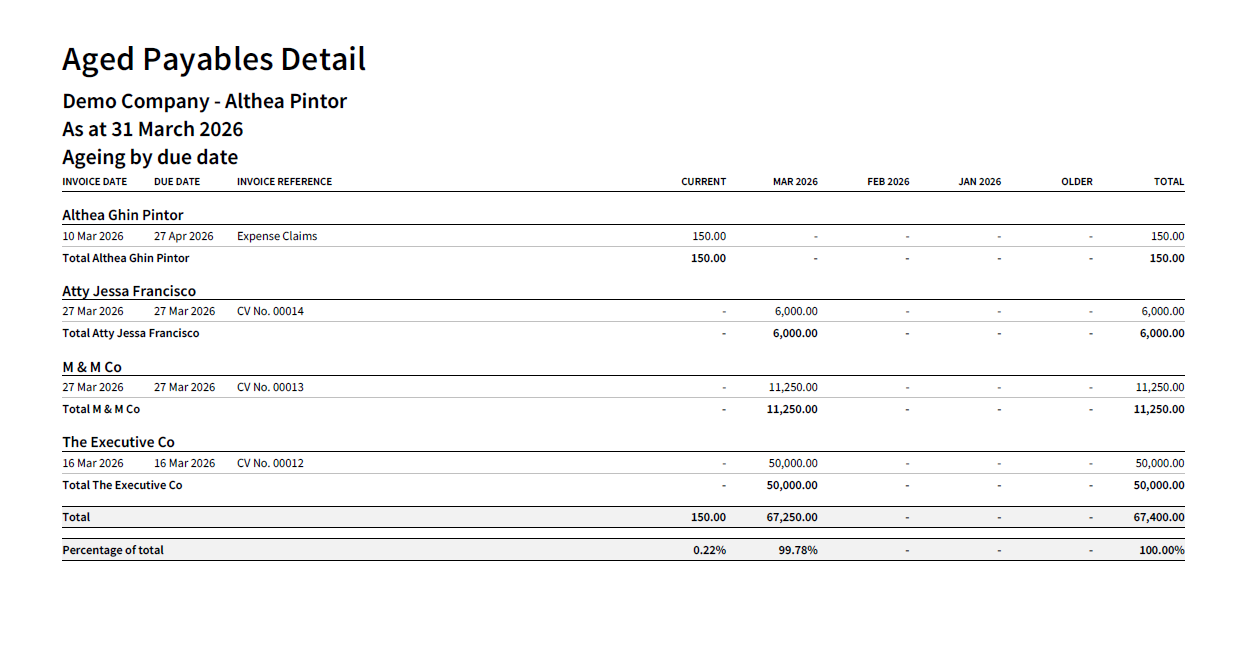Open the Expense Claims invoice reference
Image resolution: width=1245 pixels, height=672 pixels.
pyautogui.click(x=277, y=237)
